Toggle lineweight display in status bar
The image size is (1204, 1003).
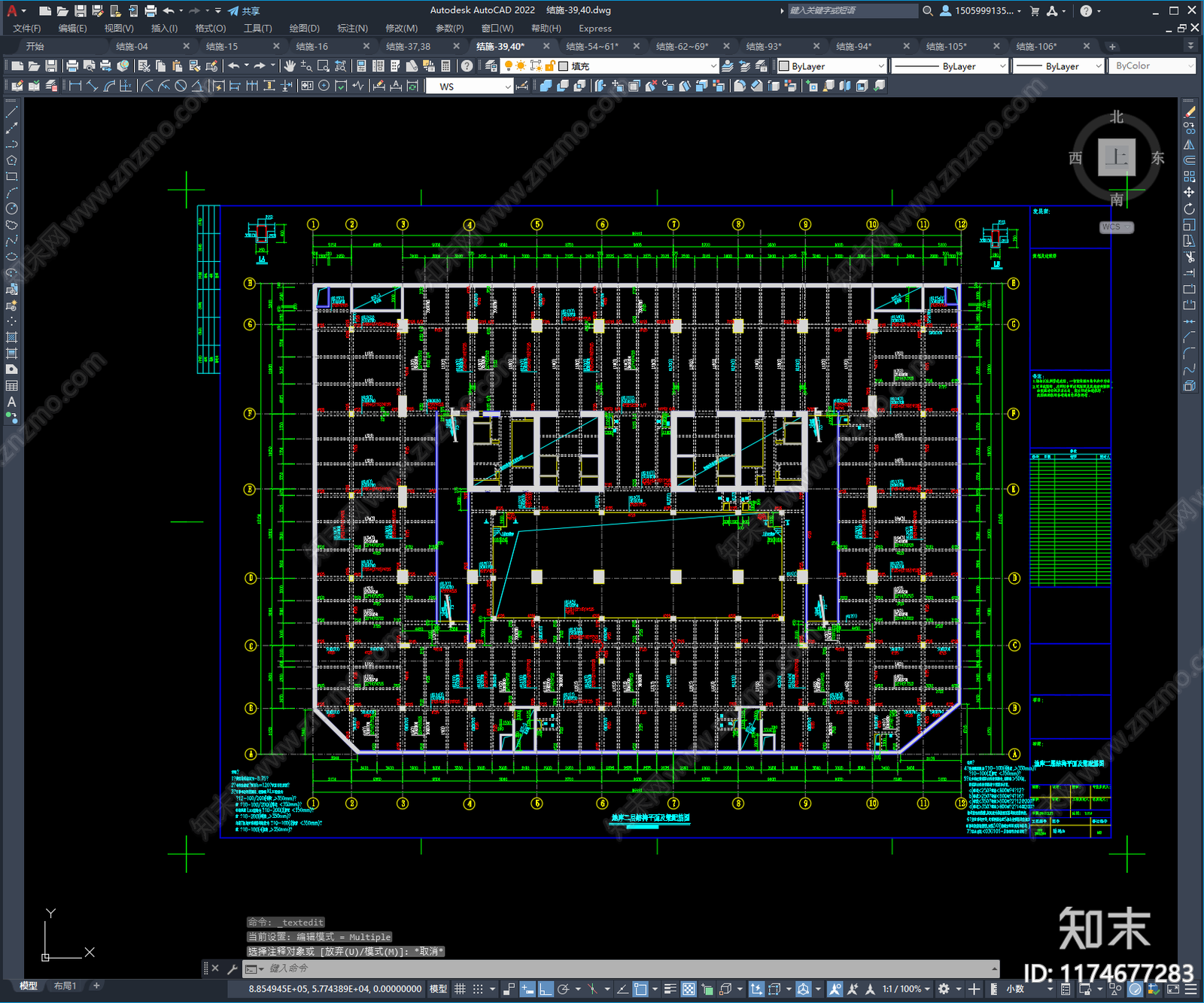click(670, 989)
